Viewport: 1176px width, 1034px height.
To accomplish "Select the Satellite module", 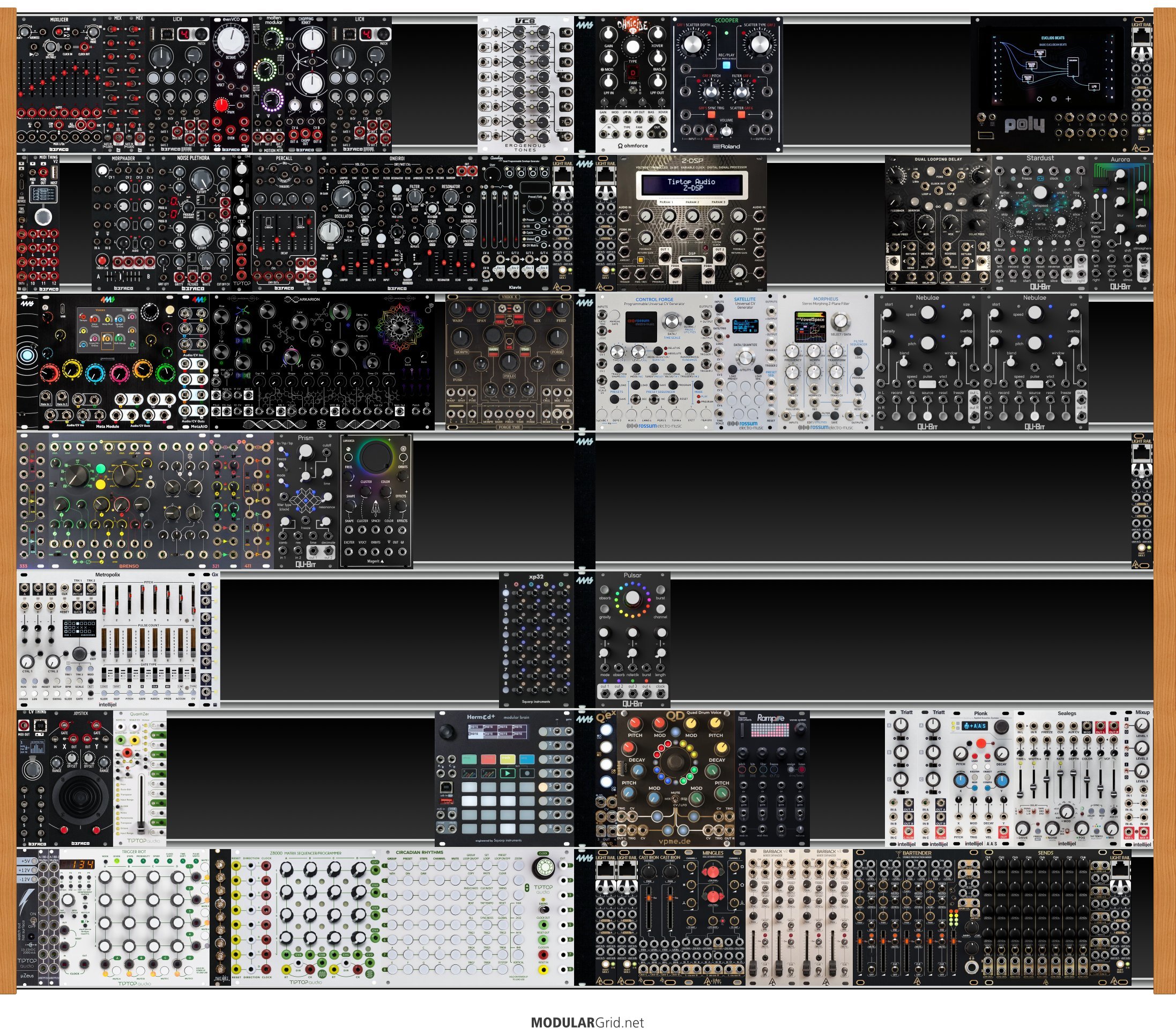I will coord(746,362).
